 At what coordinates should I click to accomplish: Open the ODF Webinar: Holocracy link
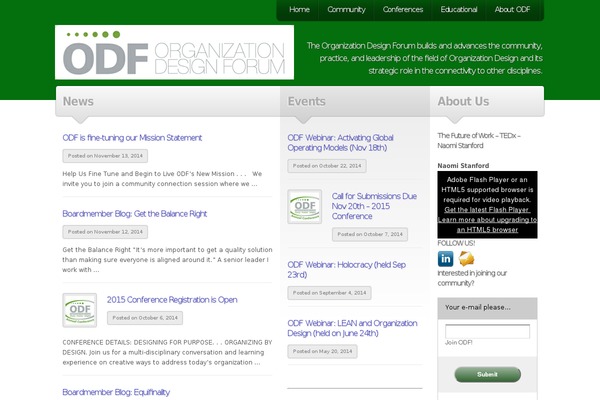click(x=346, y=269)
